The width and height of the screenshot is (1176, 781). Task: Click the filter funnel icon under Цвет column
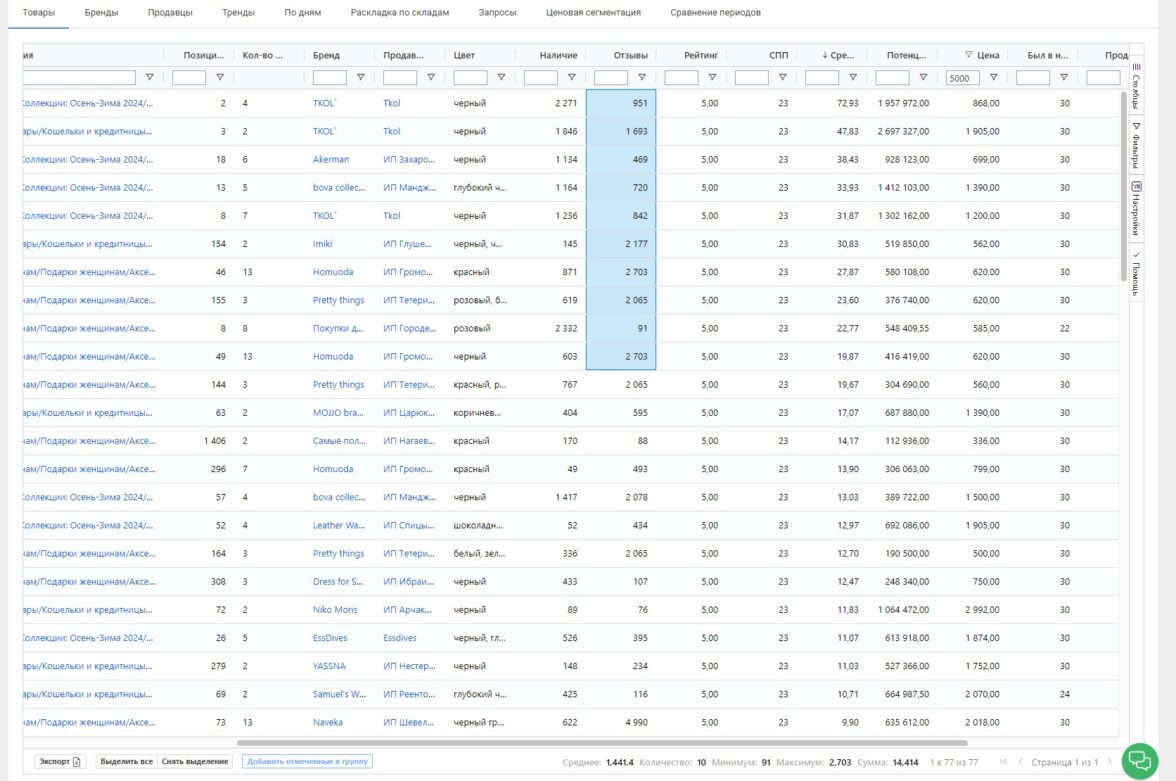tap(501, 77)
